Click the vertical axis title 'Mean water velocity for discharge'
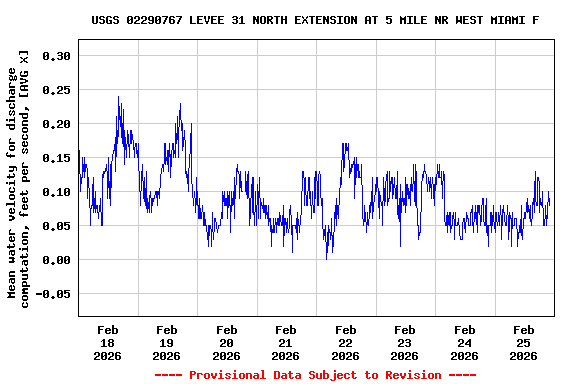The image size is (576, 384). [12, 183]
